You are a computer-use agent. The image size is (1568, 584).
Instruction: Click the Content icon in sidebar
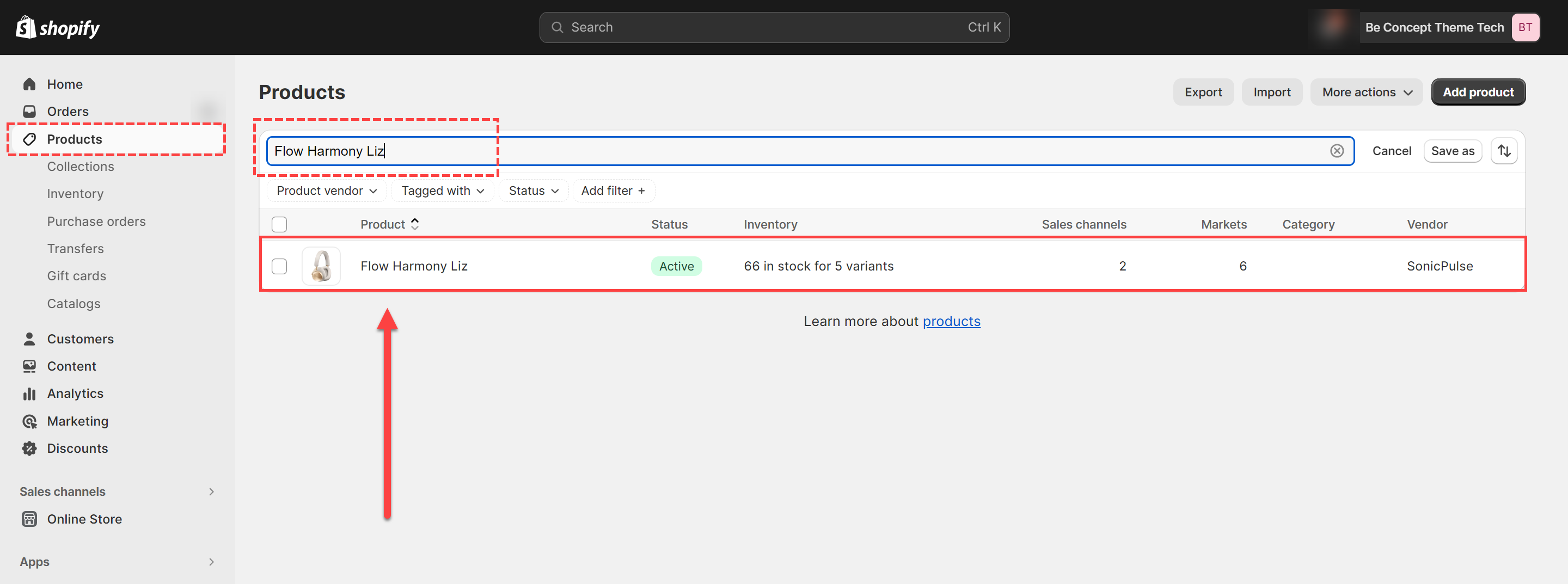[29, 366]
